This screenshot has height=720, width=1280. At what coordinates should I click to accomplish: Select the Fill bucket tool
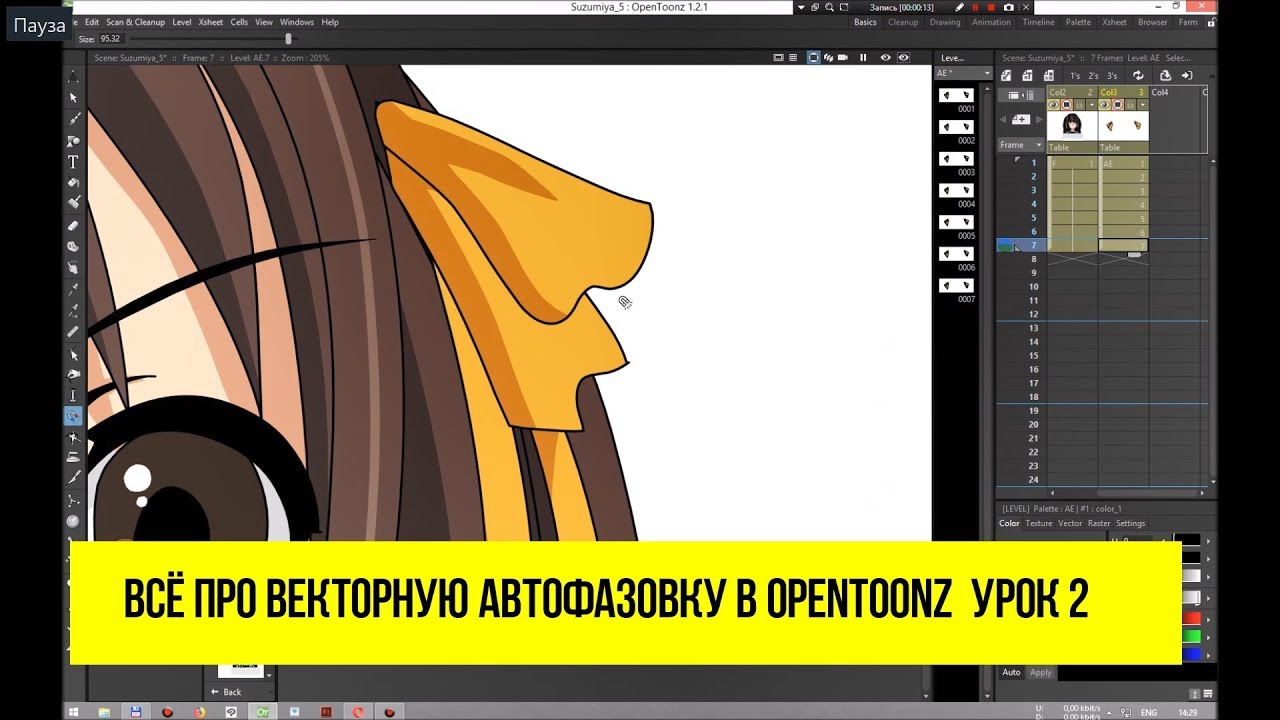73,183
